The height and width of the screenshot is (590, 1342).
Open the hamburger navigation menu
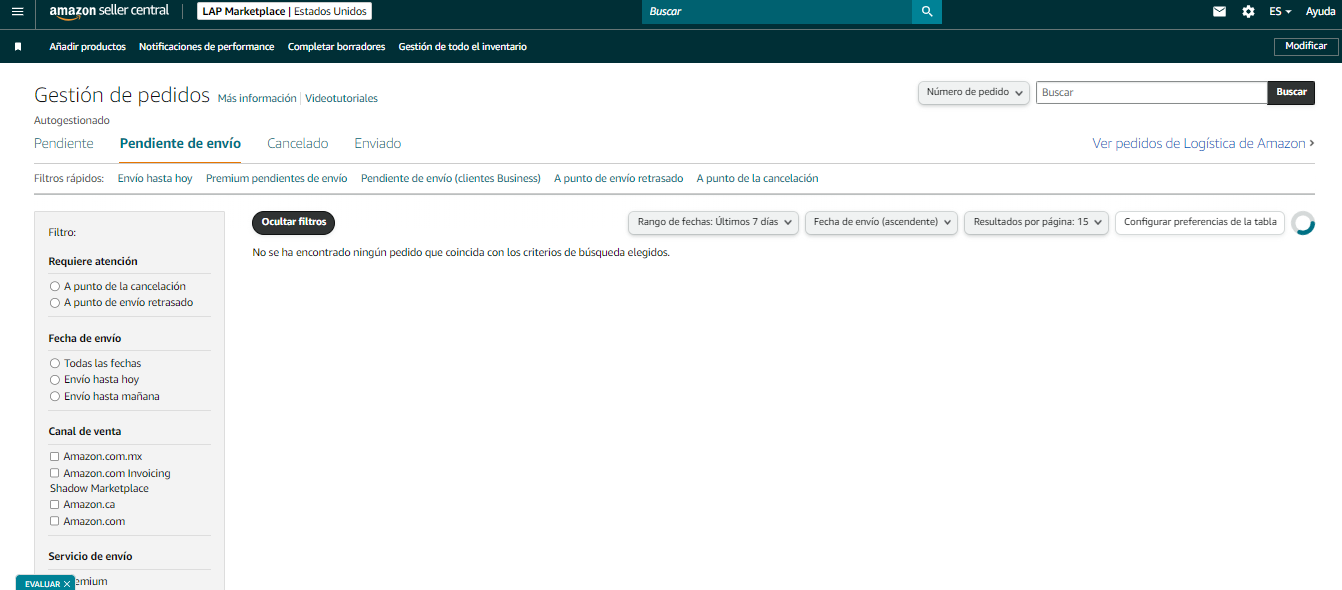pyautogui.click(x=17, y=12)
